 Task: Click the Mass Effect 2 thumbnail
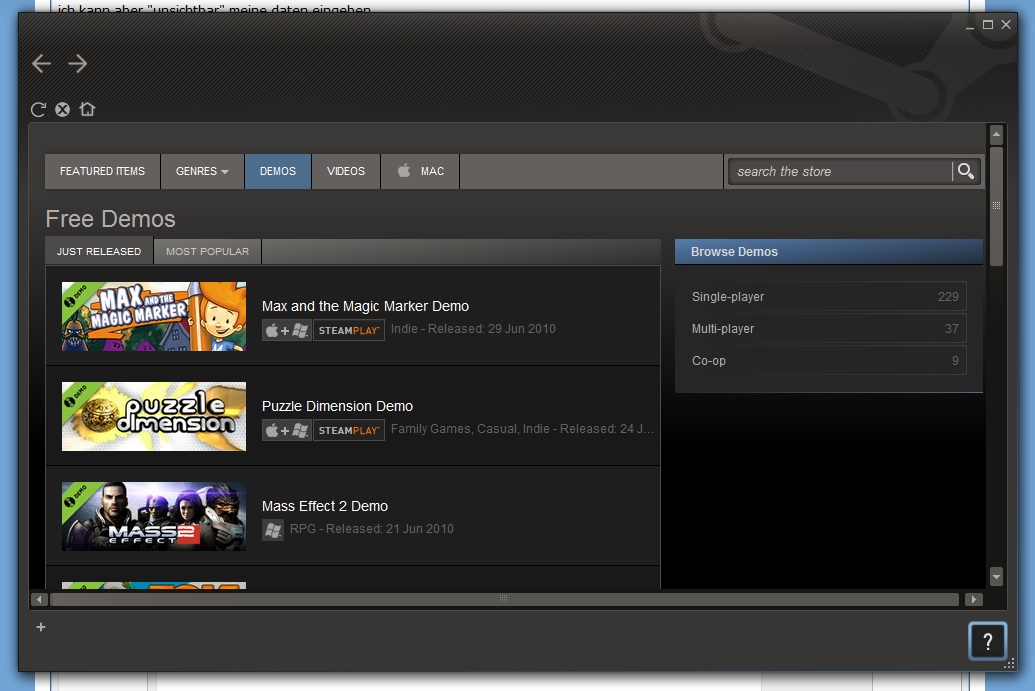pos(154,516)
